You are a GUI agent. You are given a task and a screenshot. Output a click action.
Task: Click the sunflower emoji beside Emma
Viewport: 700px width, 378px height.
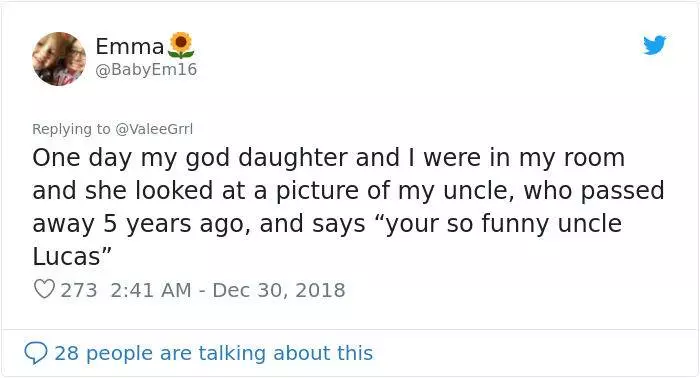(181, 45)
